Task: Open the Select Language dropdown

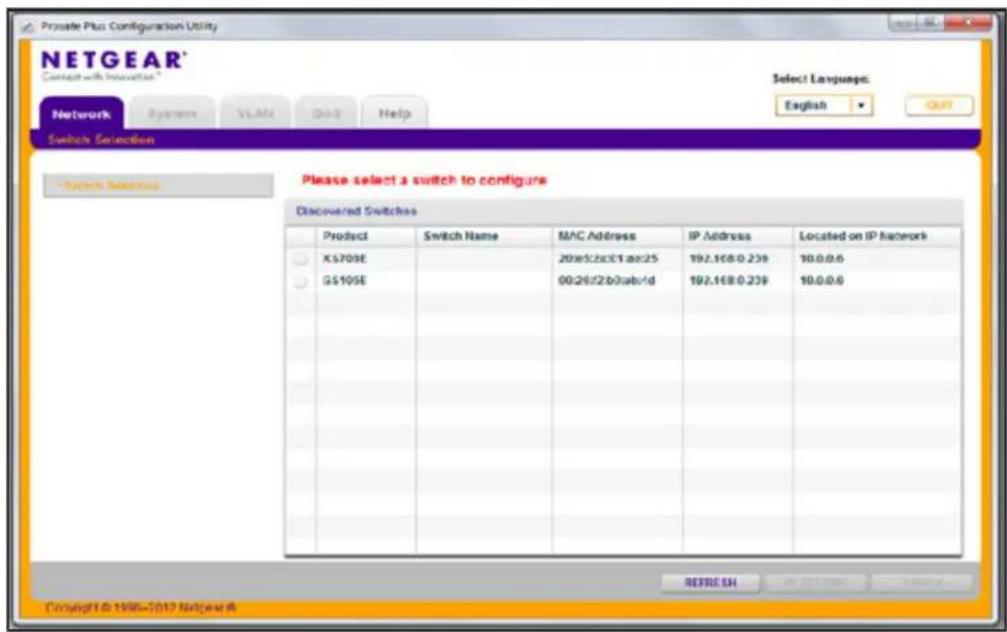Action: (824, 105)
